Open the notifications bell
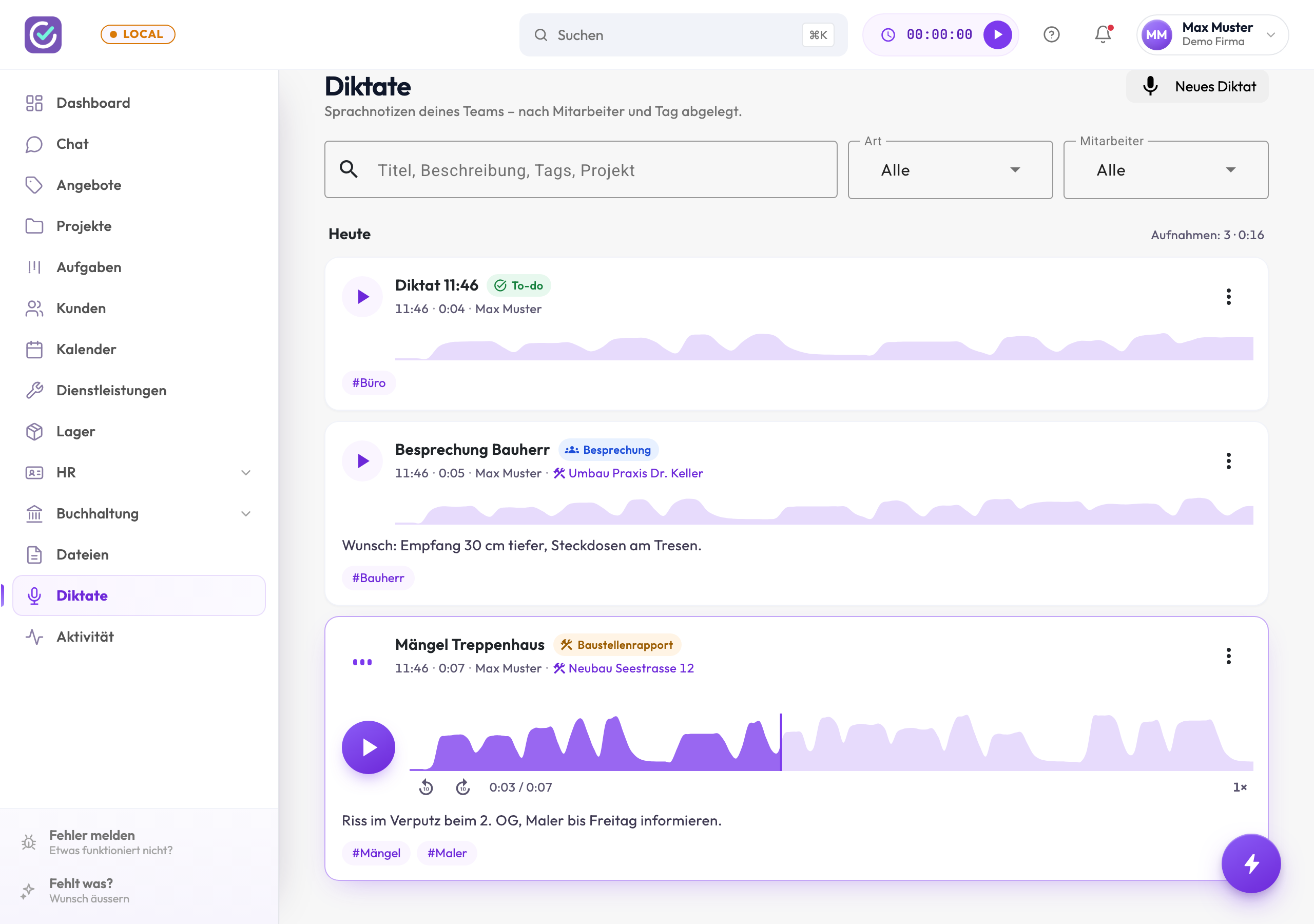Image resolution: width=1314 pixels, height=924 pixels. (x=1103, y=35)
